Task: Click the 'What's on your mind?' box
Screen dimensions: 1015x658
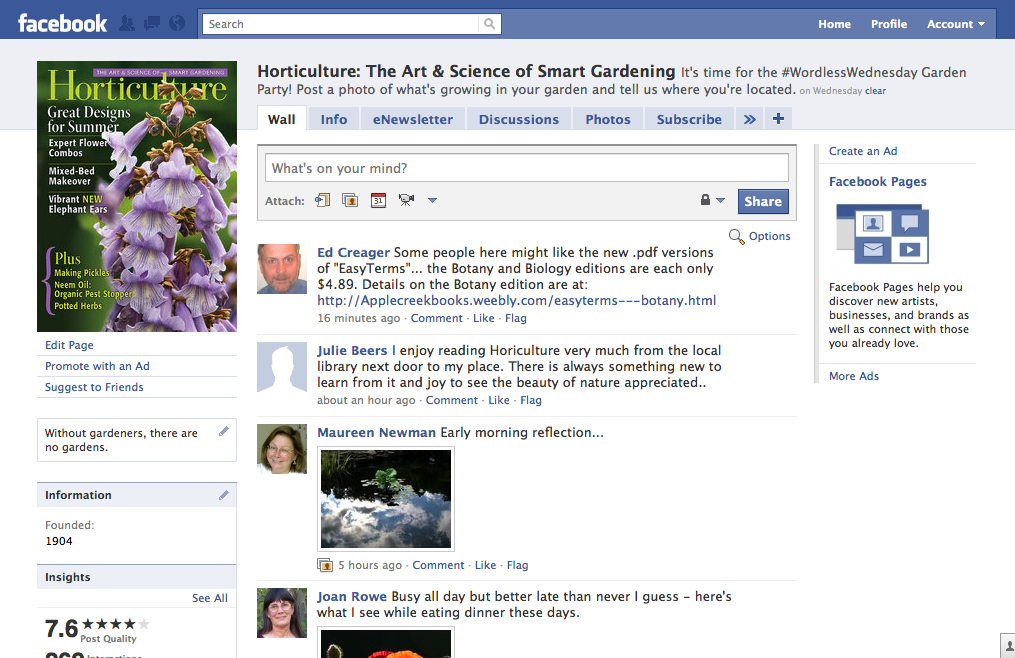Action: [527, 168]
